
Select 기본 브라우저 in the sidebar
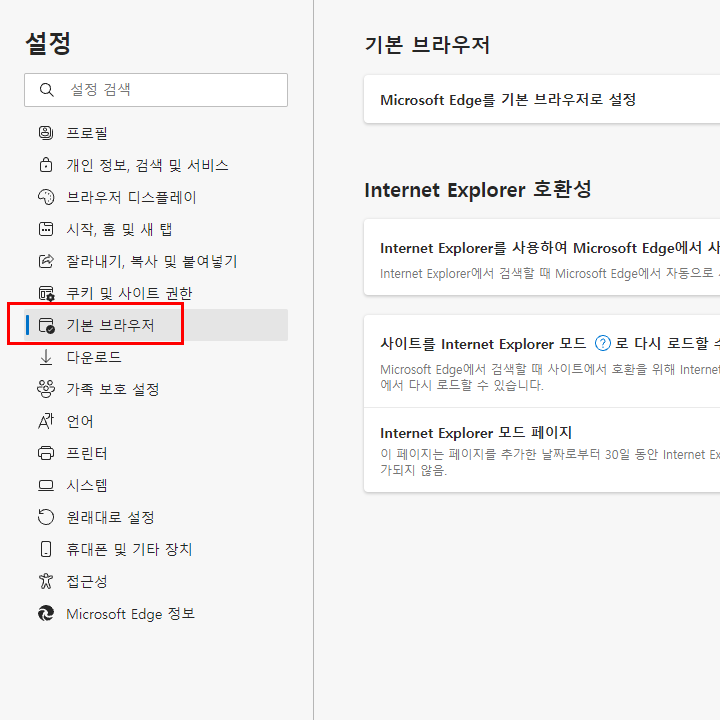(x=156, y=325)
